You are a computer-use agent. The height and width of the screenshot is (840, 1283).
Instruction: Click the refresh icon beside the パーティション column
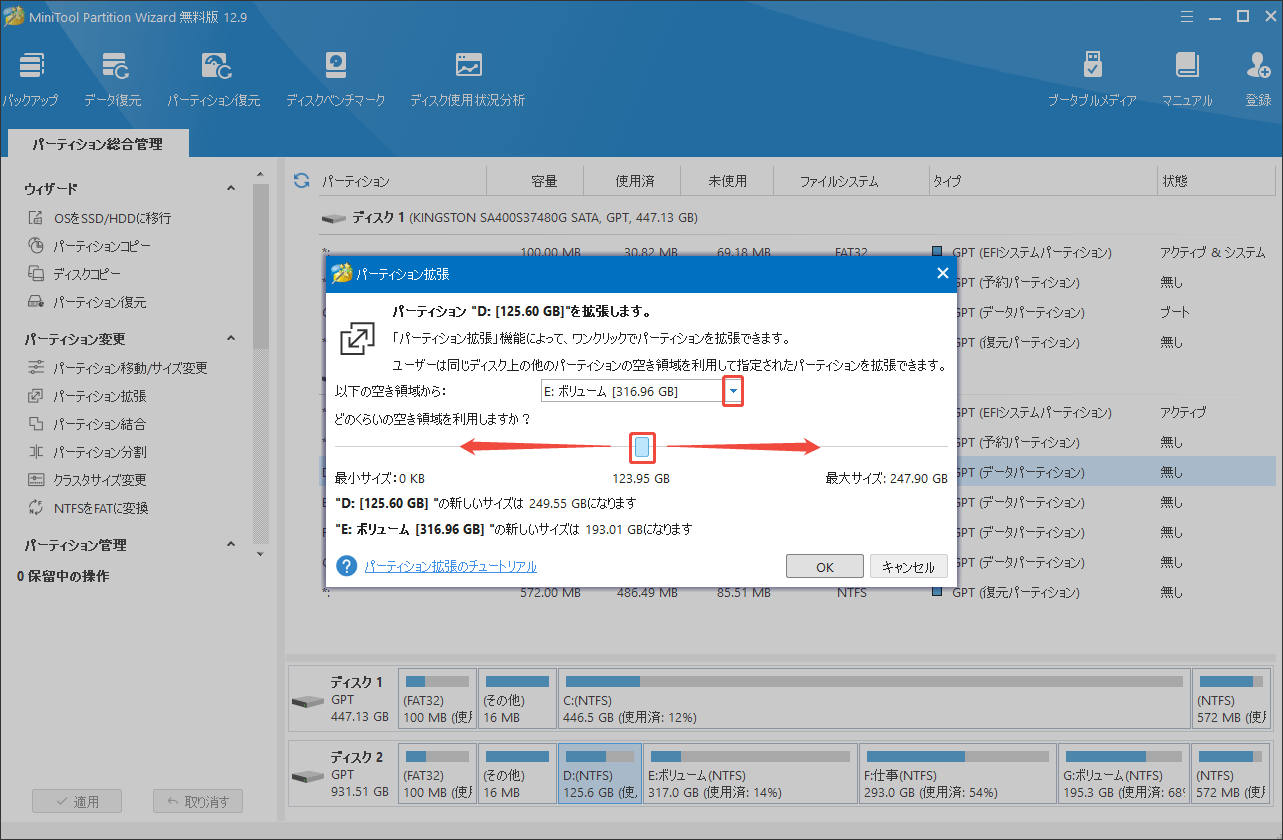301,181
